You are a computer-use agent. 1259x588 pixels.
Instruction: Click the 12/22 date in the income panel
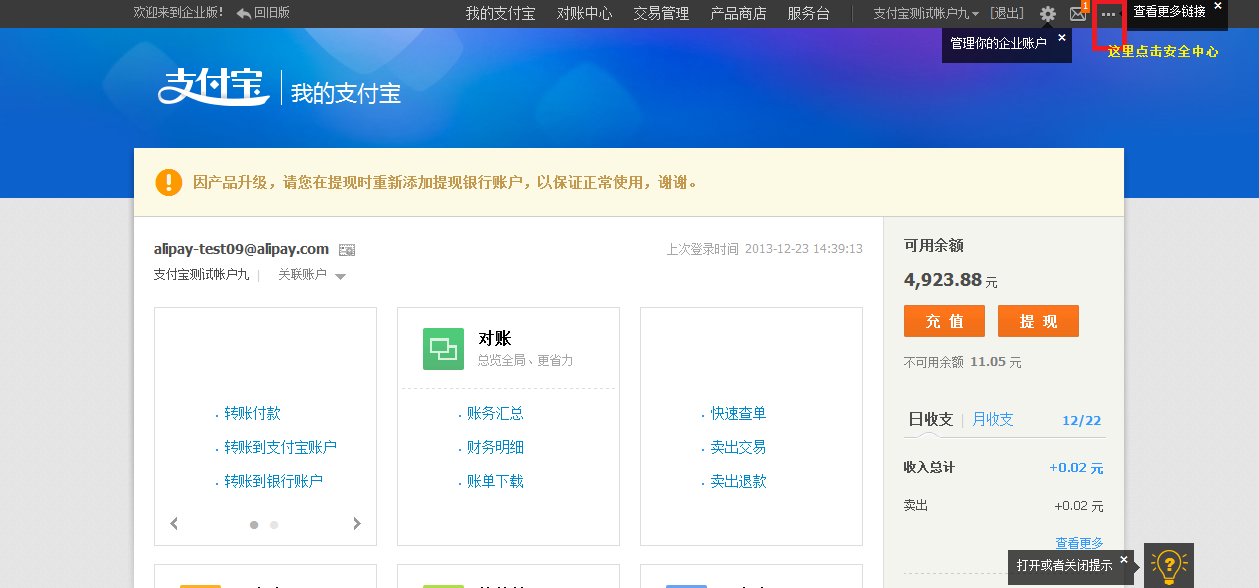[1082, 421]
